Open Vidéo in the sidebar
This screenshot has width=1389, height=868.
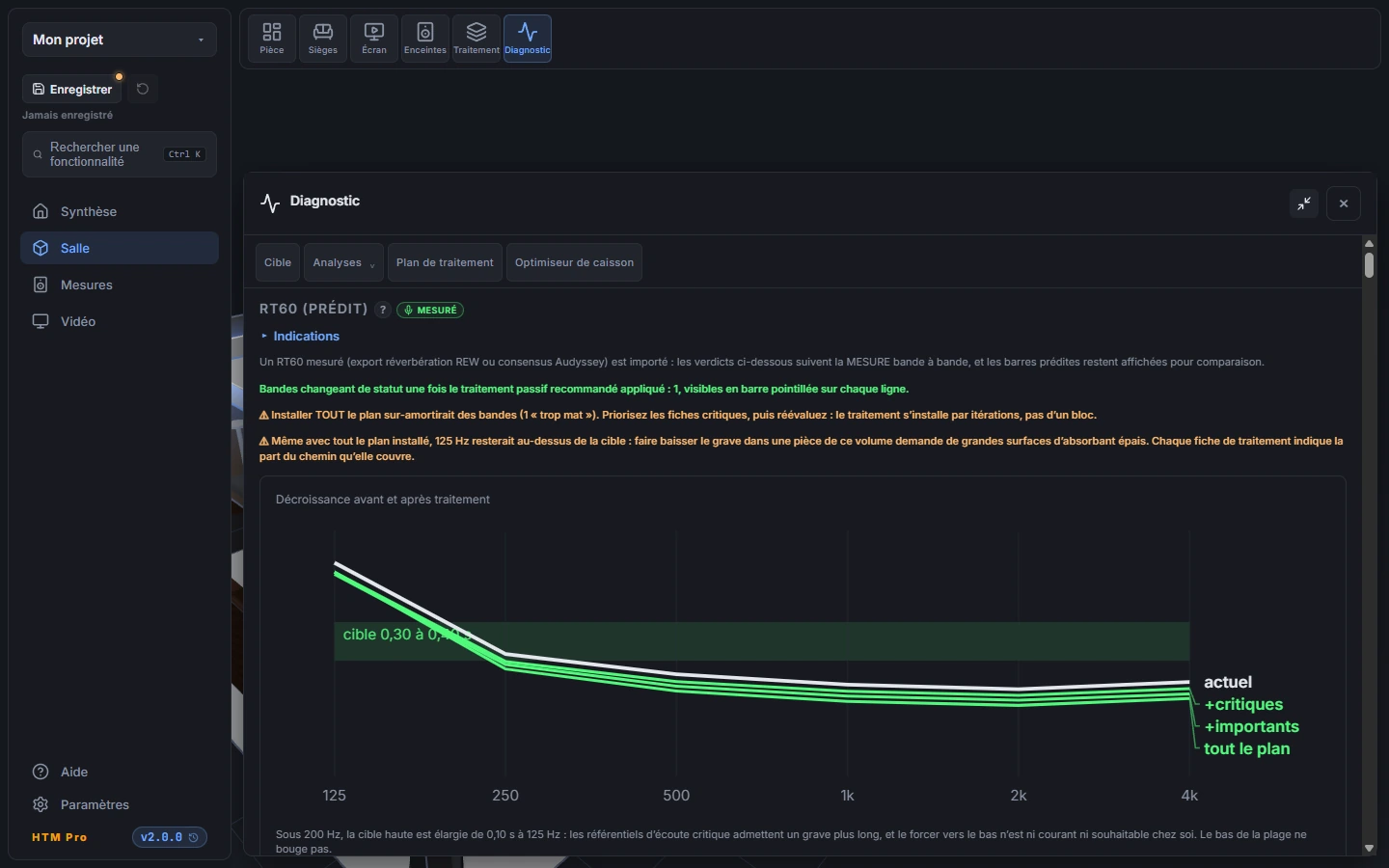click(x=120, y=321)
